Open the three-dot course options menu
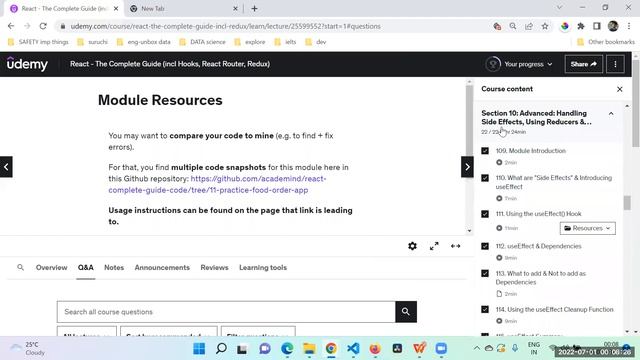The width and height of the screenshot is (640, 360). (x=615, y=64)
